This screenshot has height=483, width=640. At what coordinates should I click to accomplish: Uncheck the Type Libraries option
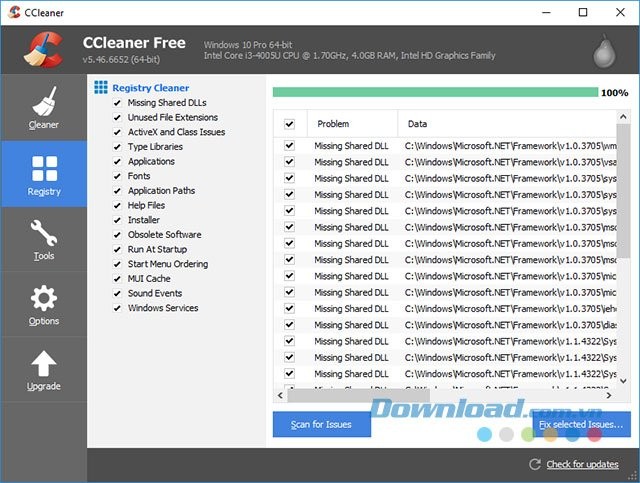(117, 147)
